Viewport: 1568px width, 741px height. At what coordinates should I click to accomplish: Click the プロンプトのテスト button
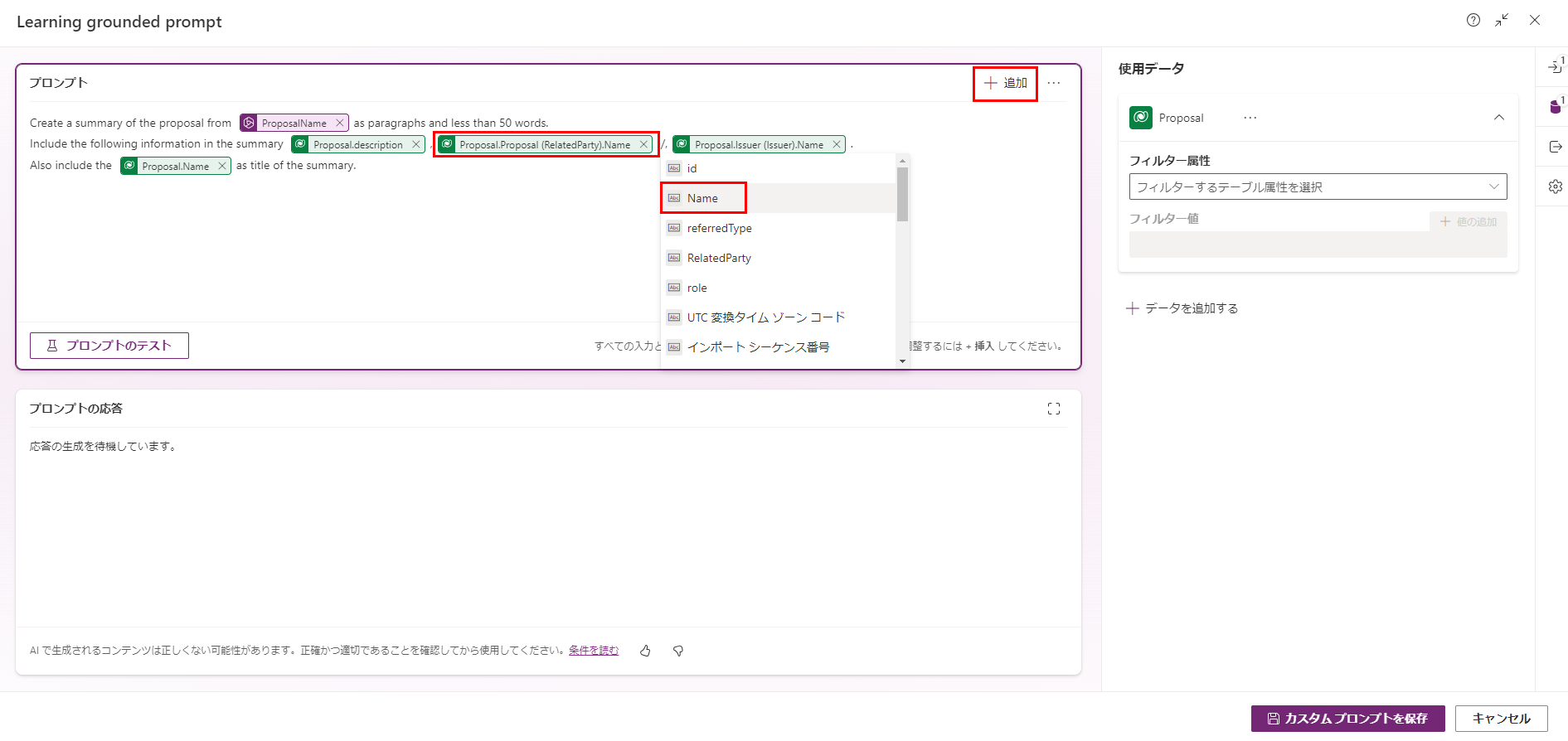(109, 346)
